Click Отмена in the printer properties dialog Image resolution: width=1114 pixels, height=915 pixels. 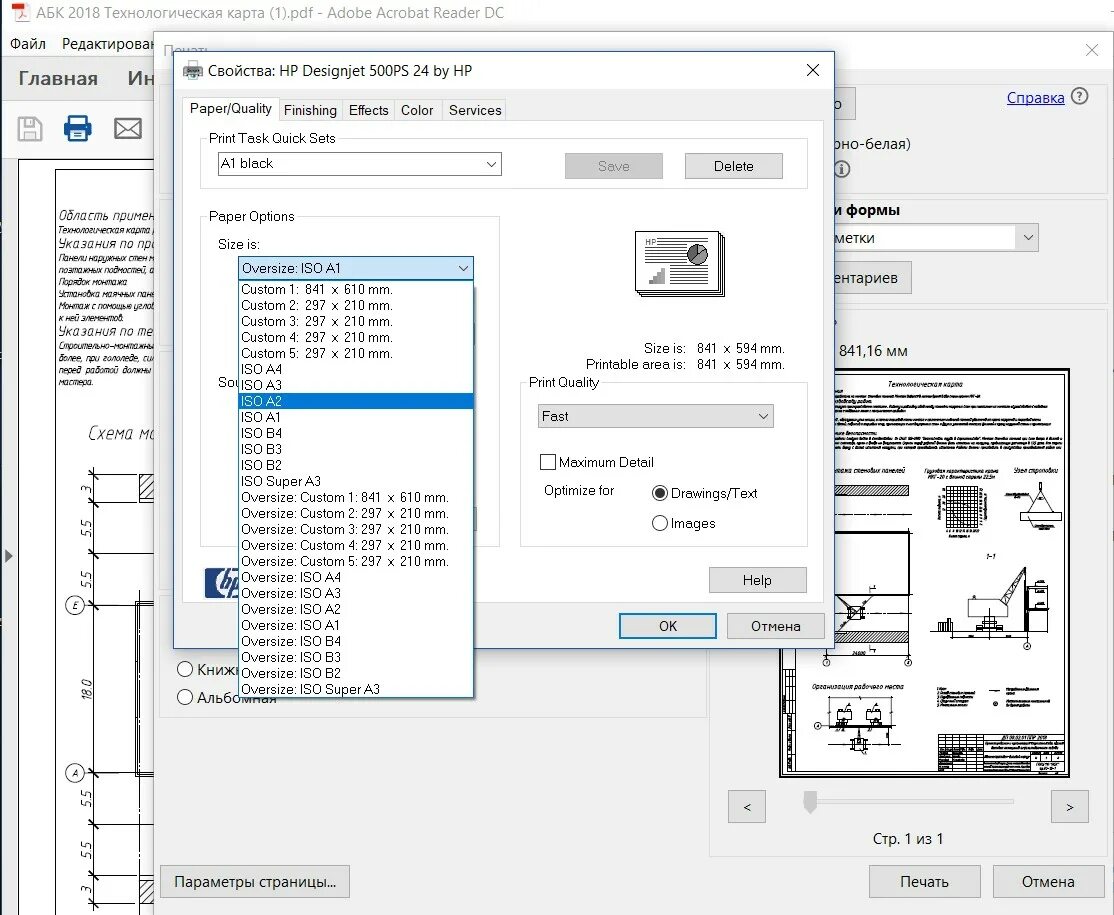[776, 627]
